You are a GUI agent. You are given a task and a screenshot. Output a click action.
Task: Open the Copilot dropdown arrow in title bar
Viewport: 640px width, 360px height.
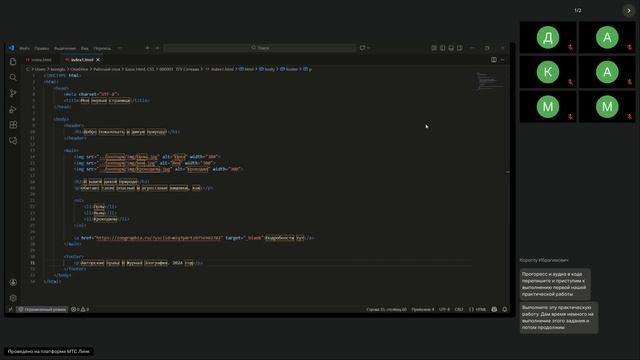pyautogui.click(x=369, y=48)
